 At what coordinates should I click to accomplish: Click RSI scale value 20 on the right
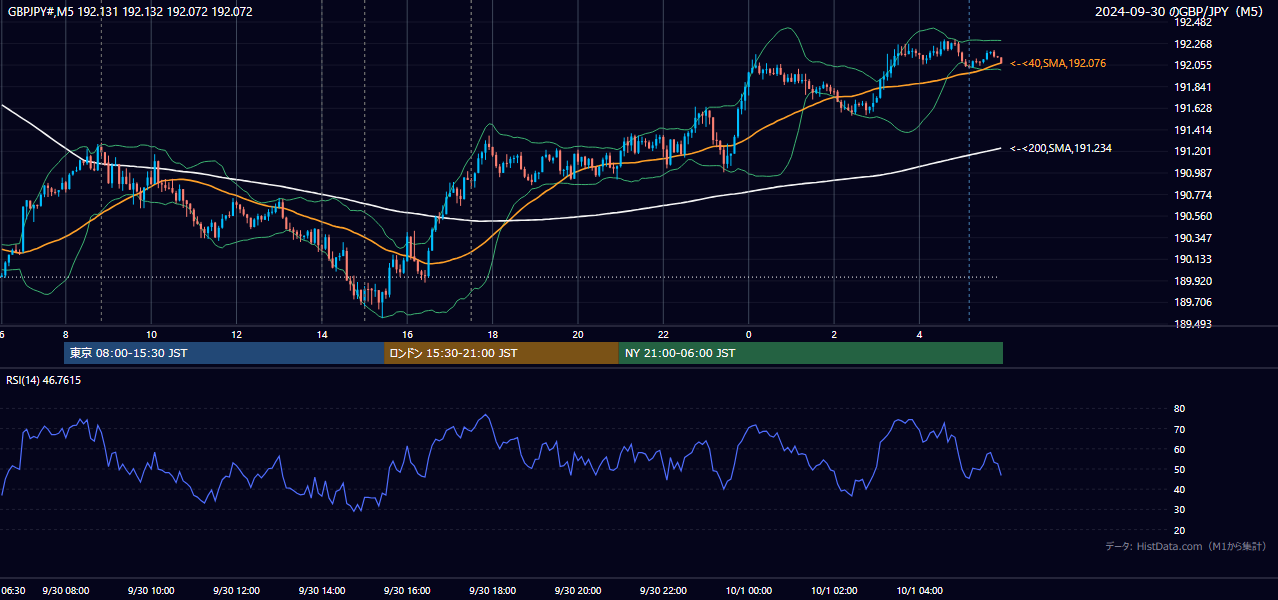tap(1179, 530)
